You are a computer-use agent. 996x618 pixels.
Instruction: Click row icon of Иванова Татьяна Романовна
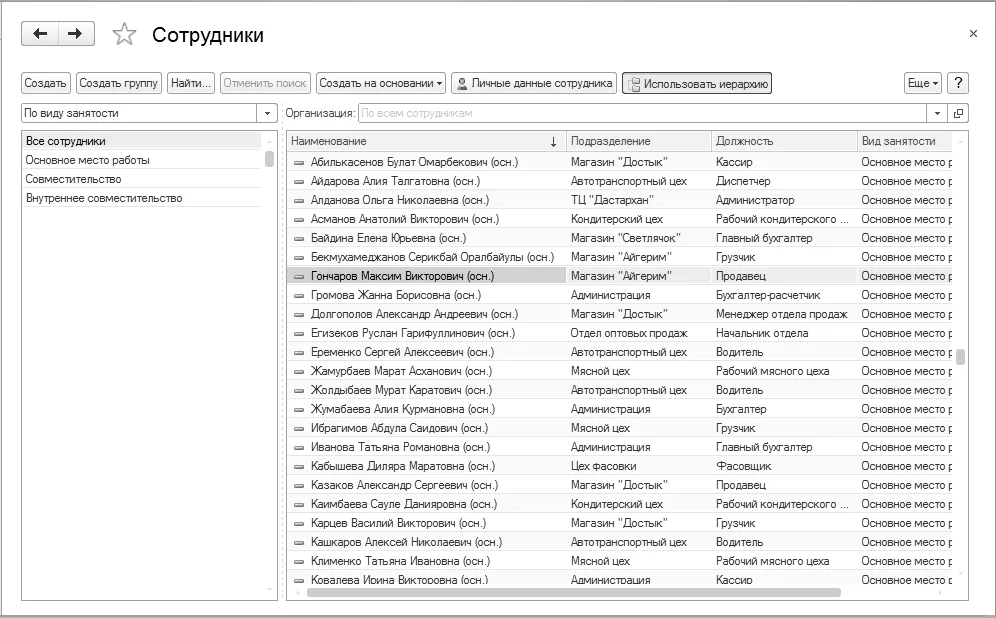[299, 448]
